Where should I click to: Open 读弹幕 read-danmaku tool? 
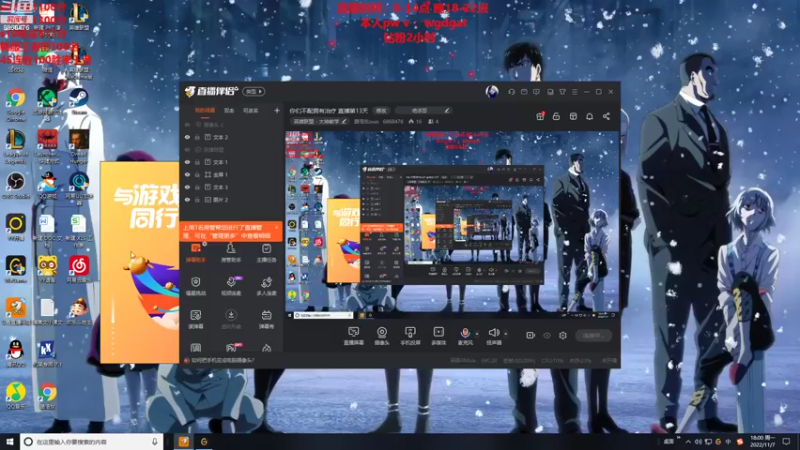(x=196, y=319)
